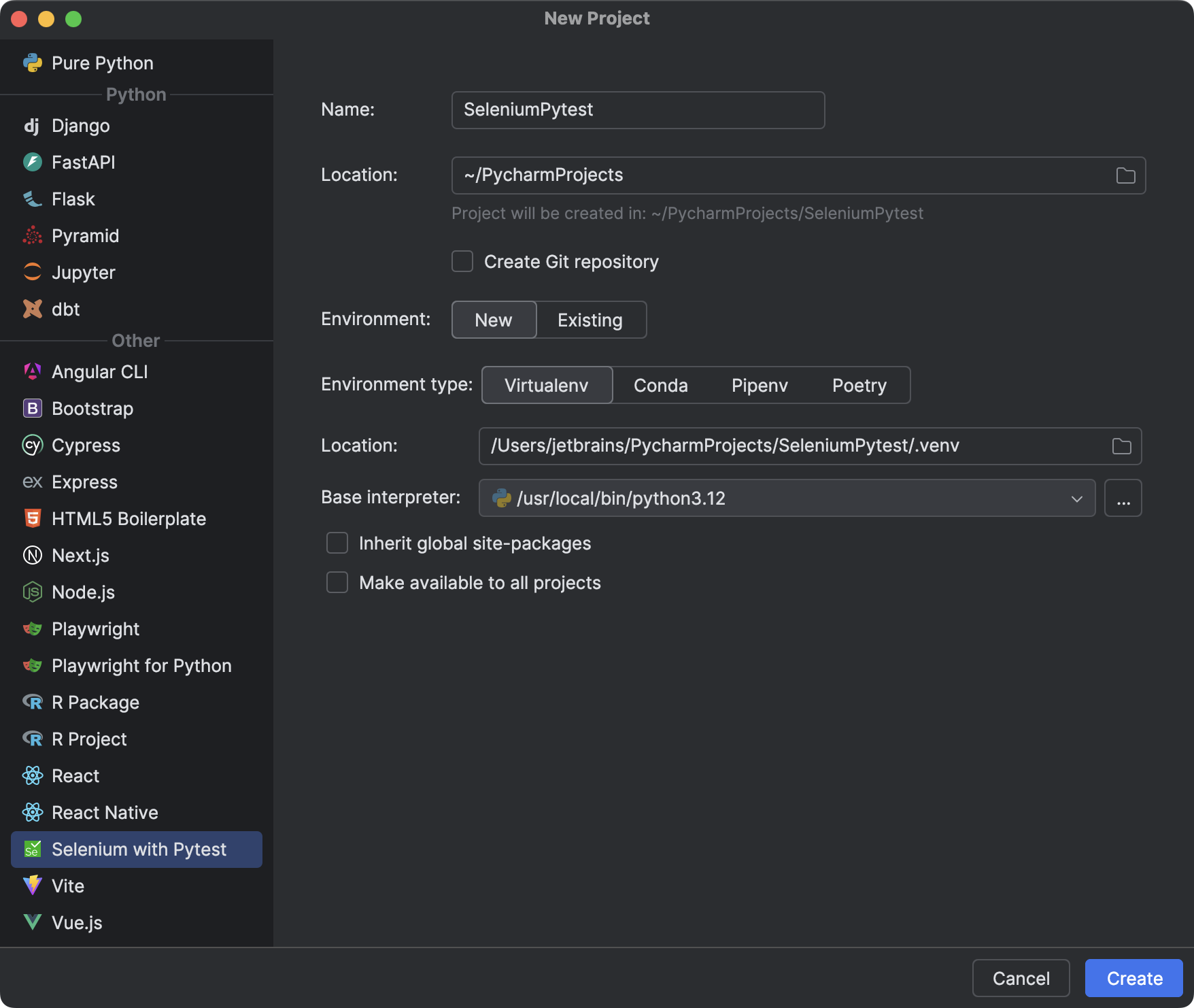
Task: Browse for a custom interpreter path
Action: (1123, 498)
